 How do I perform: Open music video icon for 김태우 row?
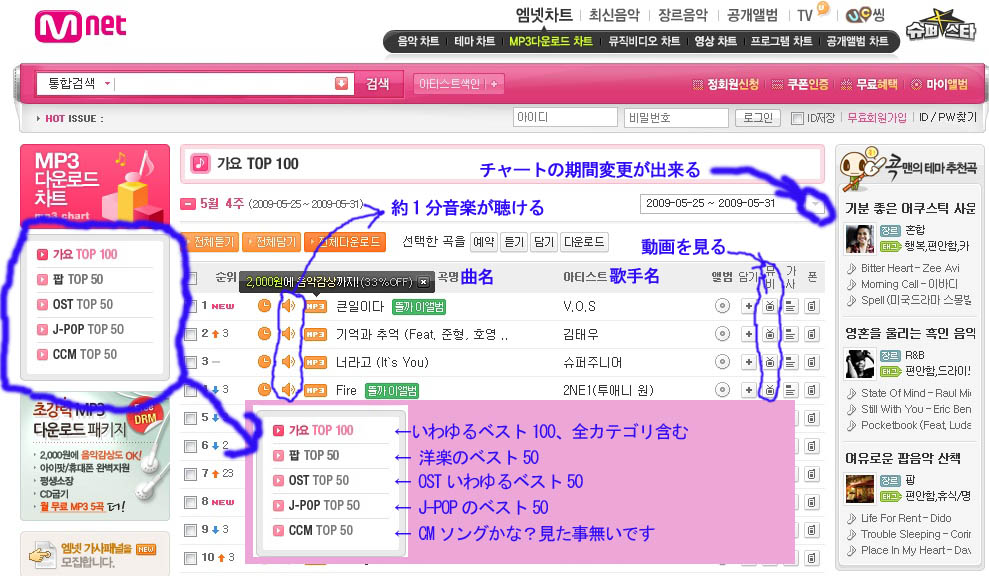tap(770, 334)
